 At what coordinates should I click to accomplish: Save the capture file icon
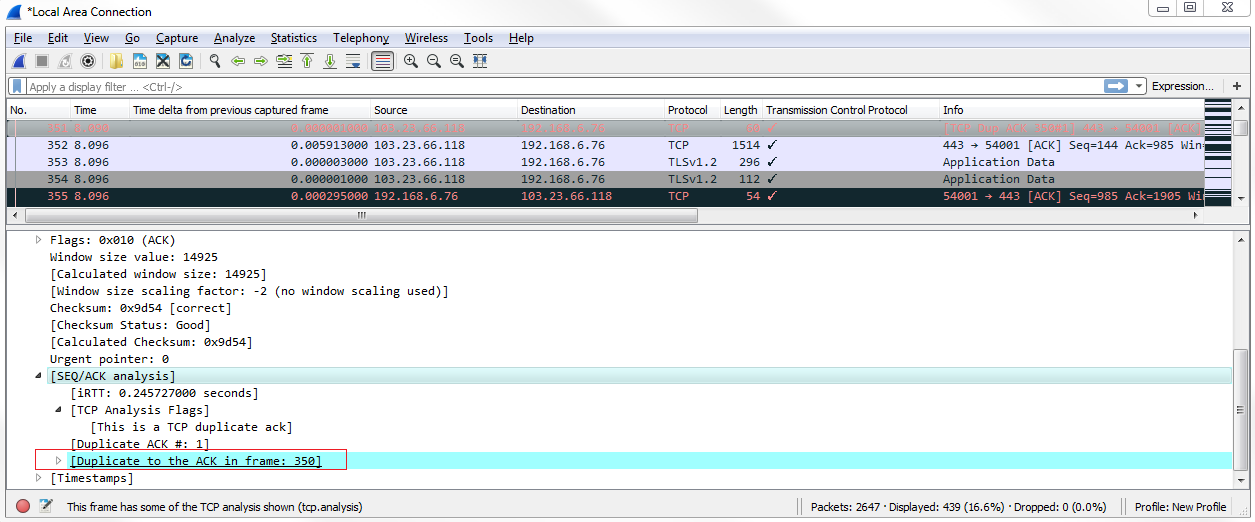click(x=140, y=61)
